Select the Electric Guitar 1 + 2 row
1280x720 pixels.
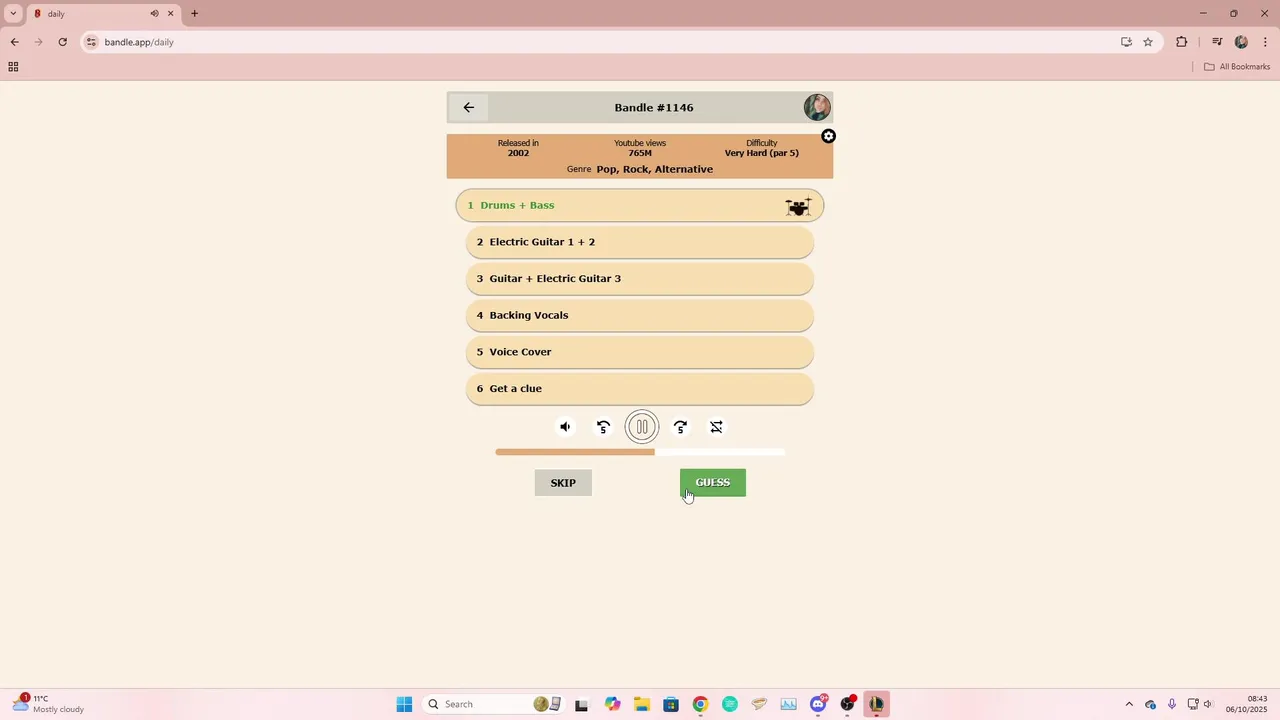pos(640,242)
